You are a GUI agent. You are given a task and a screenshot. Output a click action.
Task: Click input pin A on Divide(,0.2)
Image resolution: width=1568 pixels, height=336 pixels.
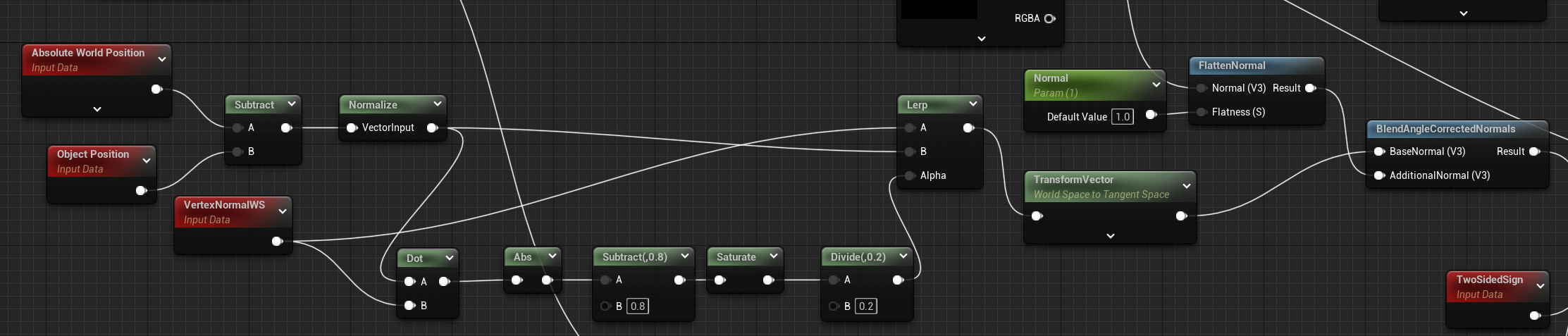(x=834, y=280)
